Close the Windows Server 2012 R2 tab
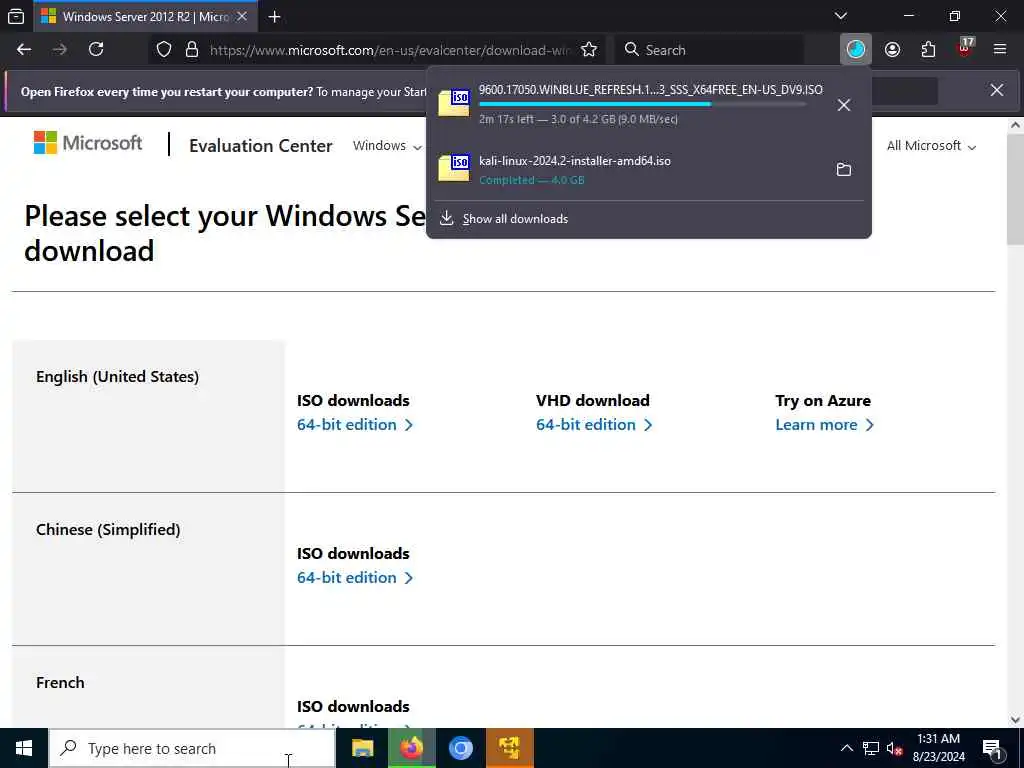This screenshot has height=768, width=1024. pos(242,17)
